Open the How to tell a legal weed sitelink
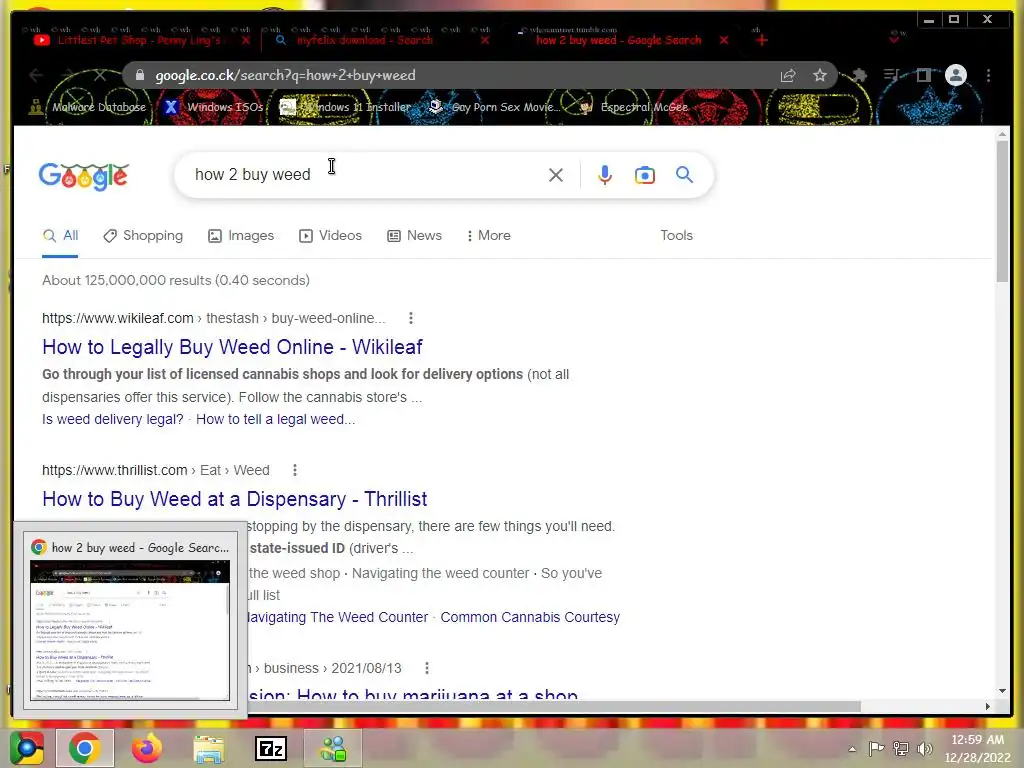 point(276,419)
